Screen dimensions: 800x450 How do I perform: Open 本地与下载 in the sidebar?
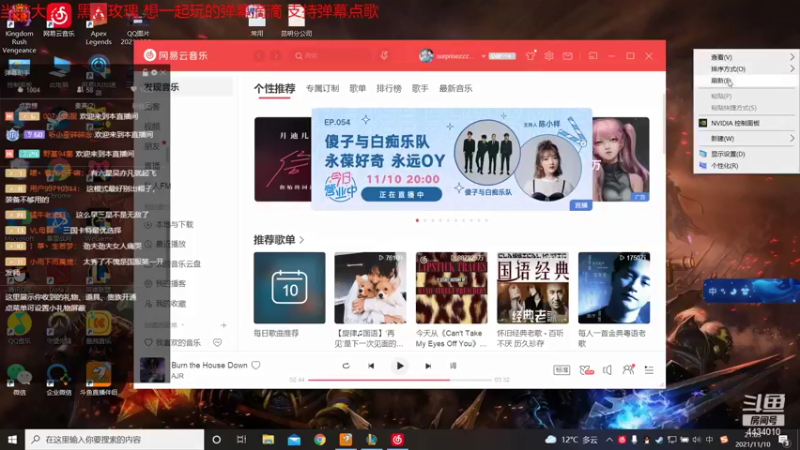pos(174,224)
